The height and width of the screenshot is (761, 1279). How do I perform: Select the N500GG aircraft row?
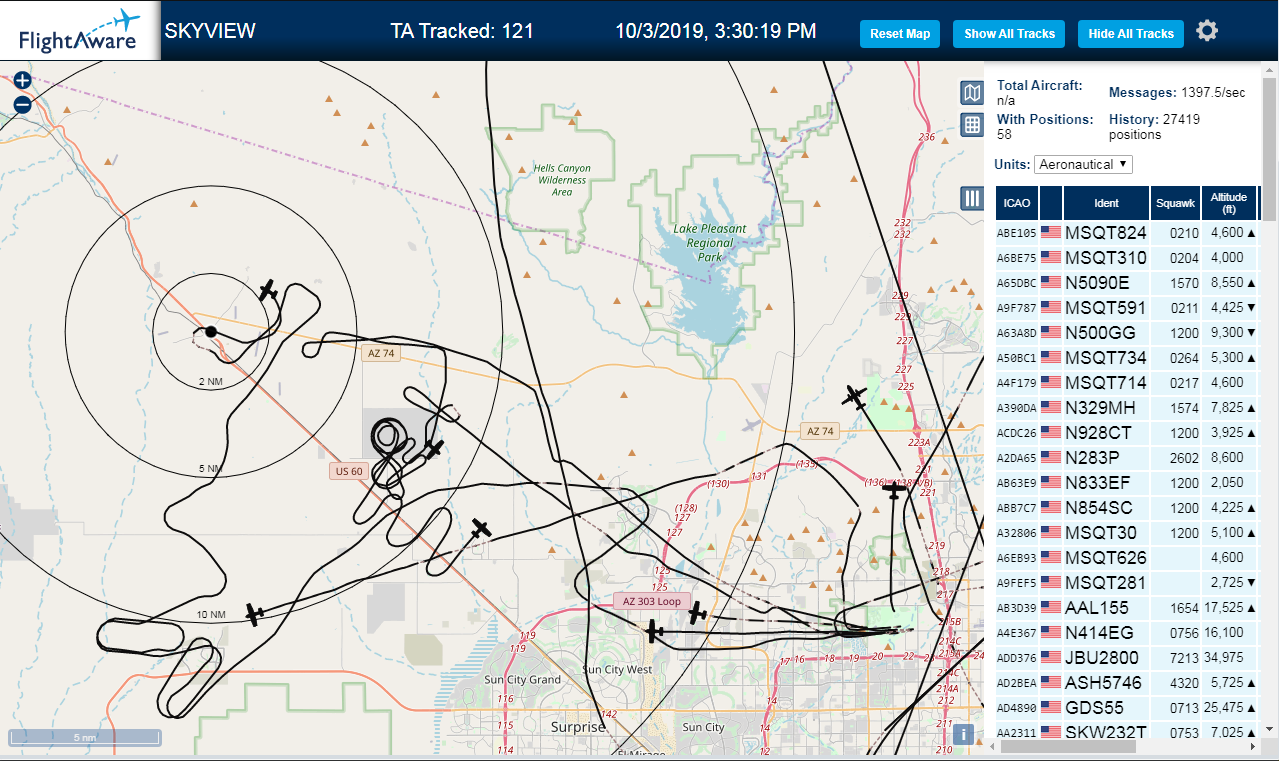click(1126, 332)
